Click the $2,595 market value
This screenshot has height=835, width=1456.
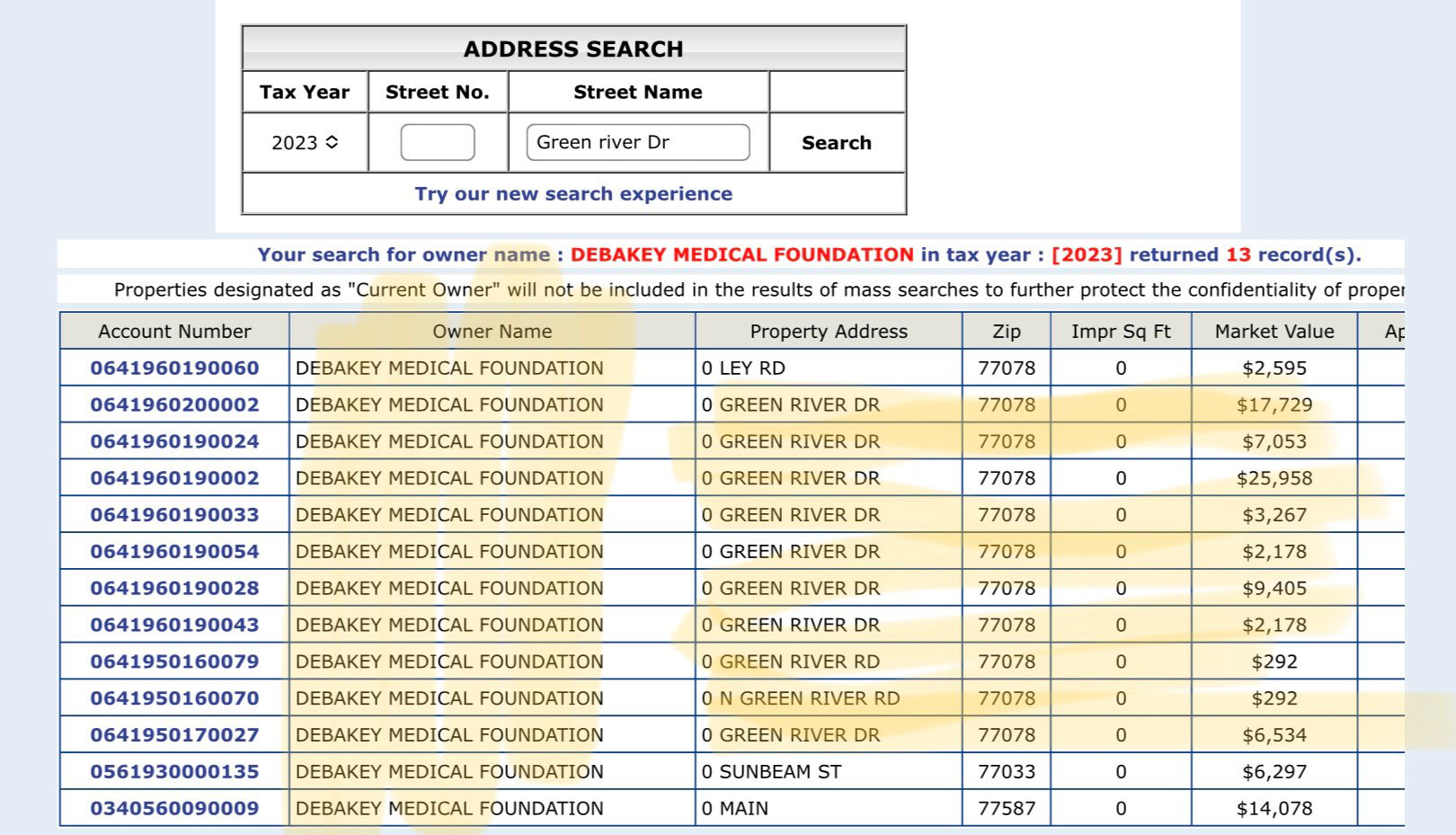pyautogui.click(x=1274, y=368)
